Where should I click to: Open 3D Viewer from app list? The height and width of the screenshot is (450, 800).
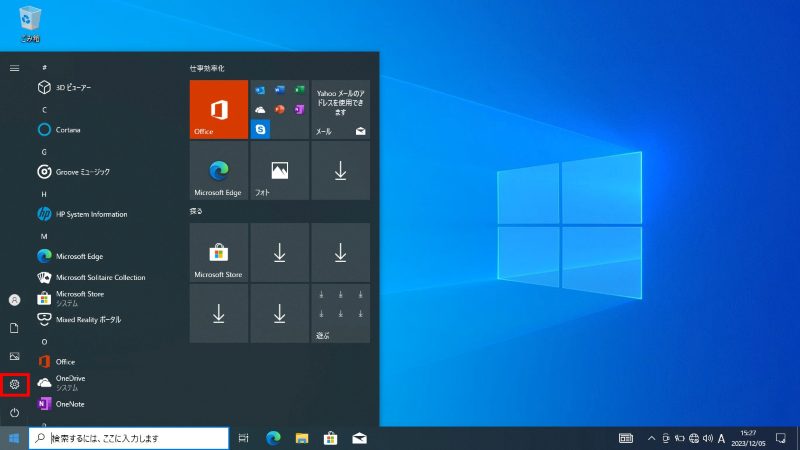pyautogui.click(x=107, y=87)
